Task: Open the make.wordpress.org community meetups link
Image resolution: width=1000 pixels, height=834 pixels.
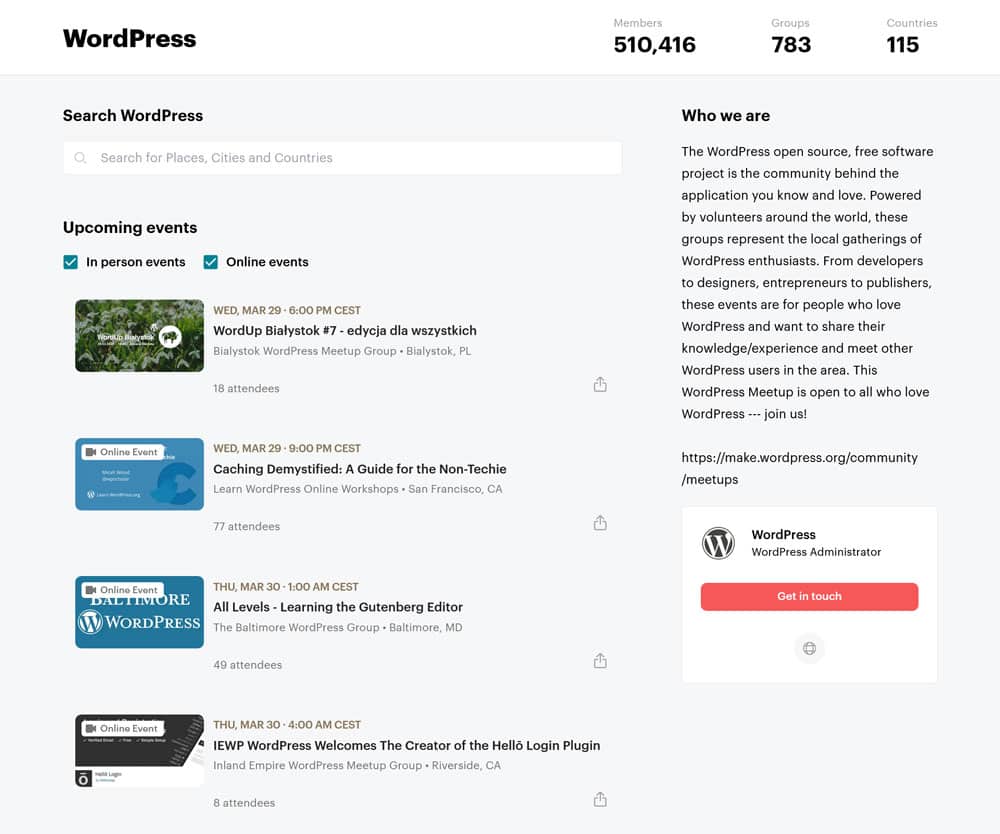Action: [x=799, y=468]
